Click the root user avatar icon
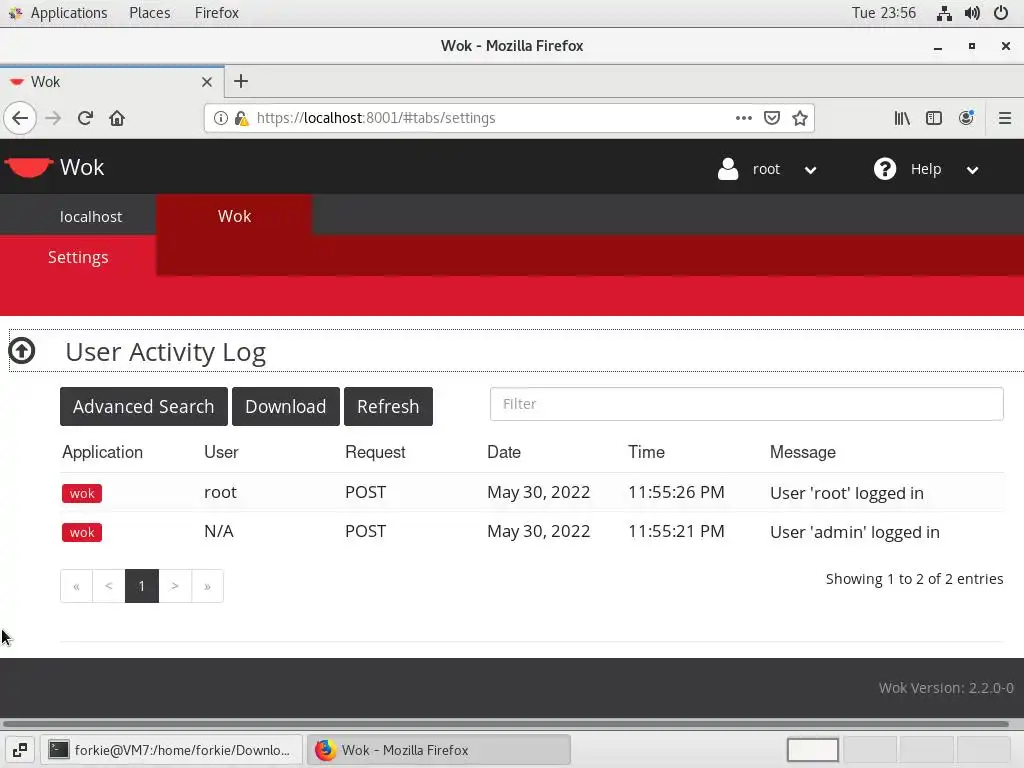The image size is (1024, 768). coord(728,169)
